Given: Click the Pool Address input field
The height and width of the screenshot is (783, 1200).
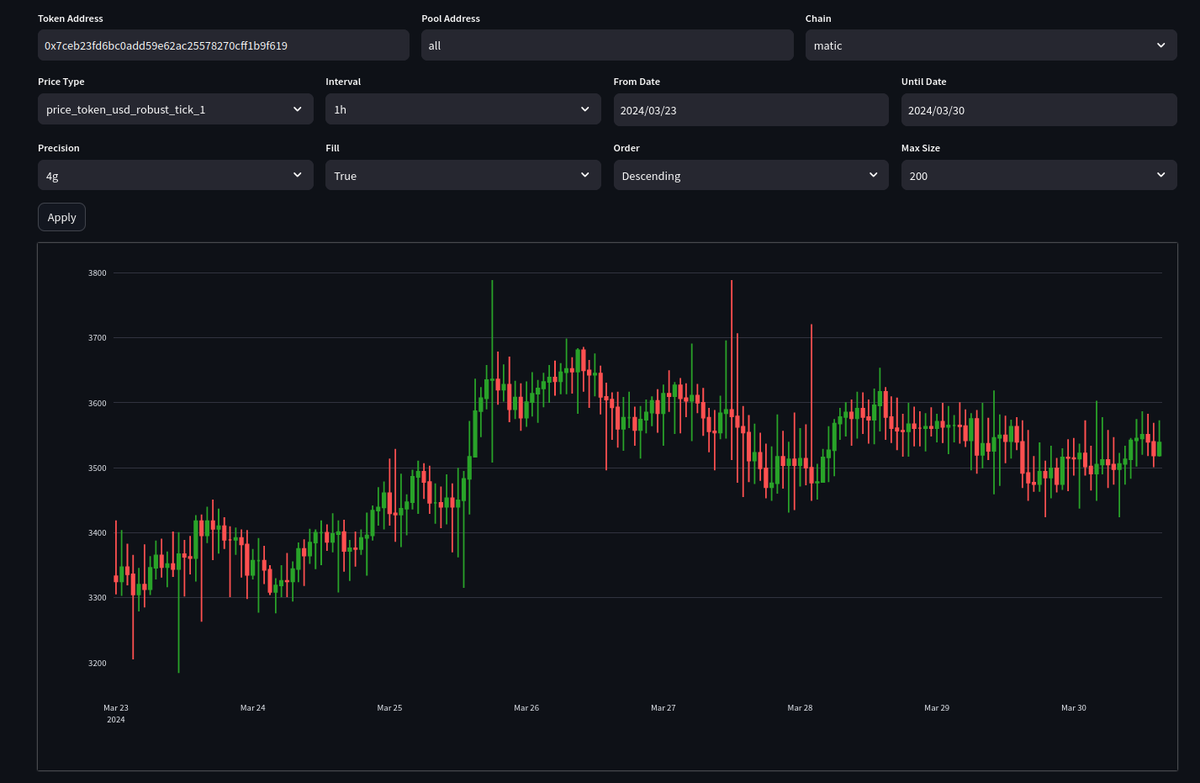Looking at the screenshot, I should (x=607, y=45).
